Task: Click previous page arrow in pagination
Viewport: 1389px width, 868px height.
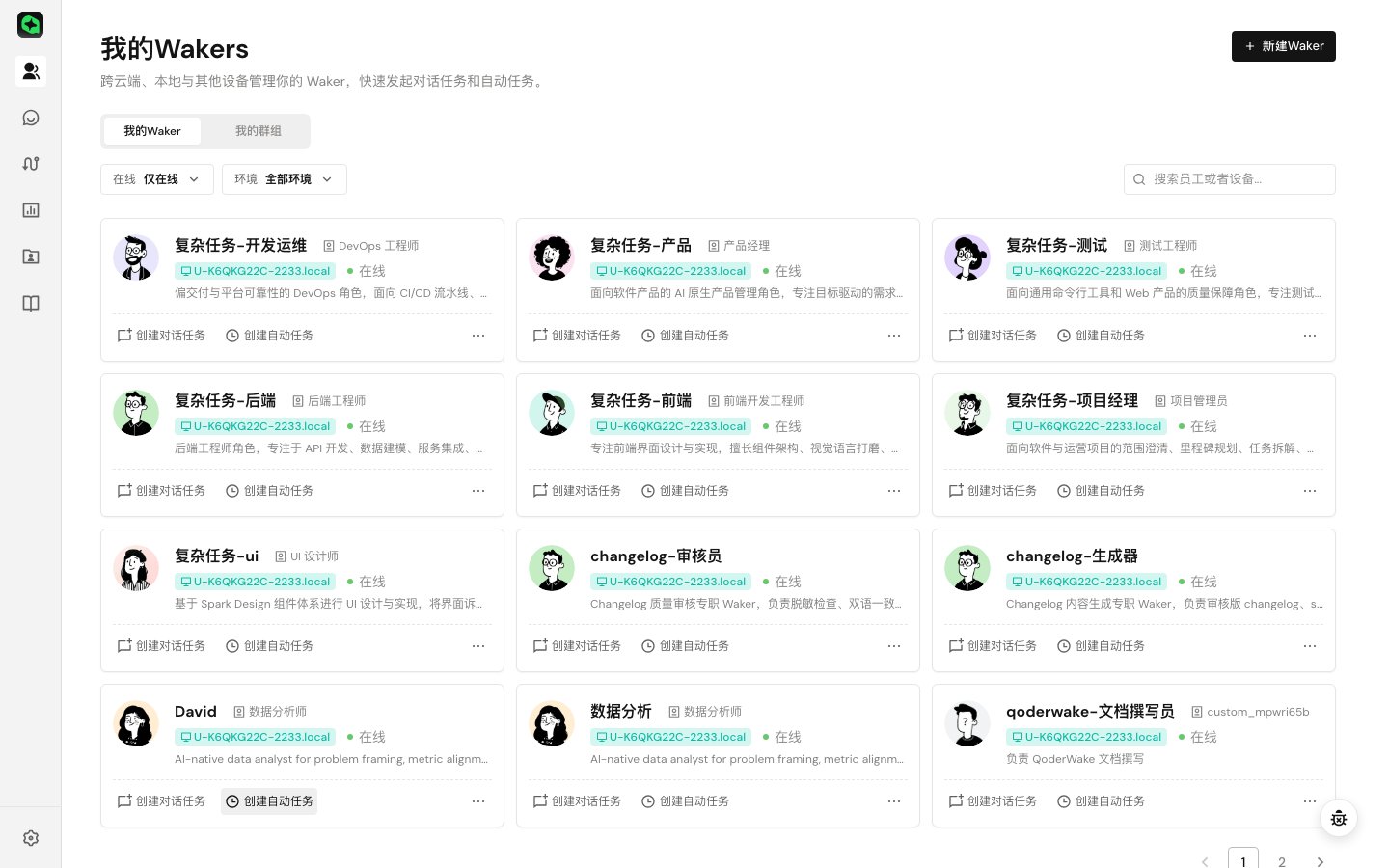Action: pos(1205,861)
